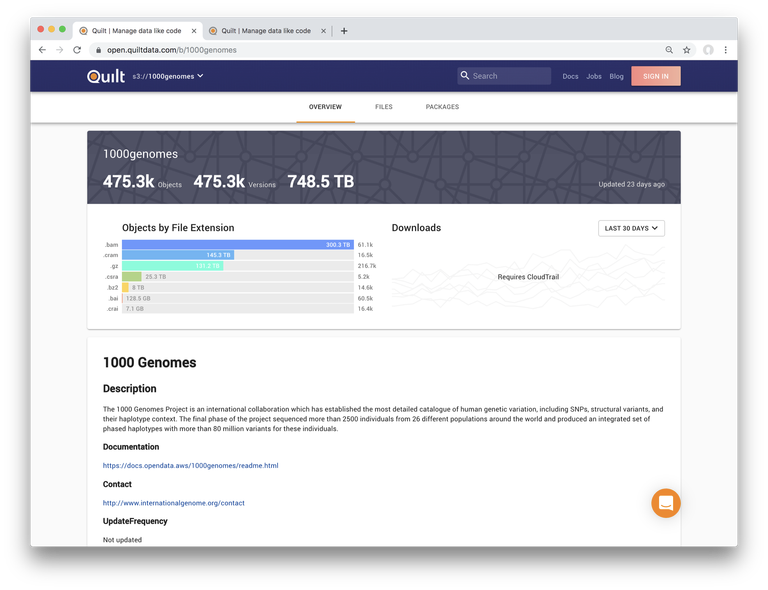
Task: Click the padlock site info icon
Action: 98,50
